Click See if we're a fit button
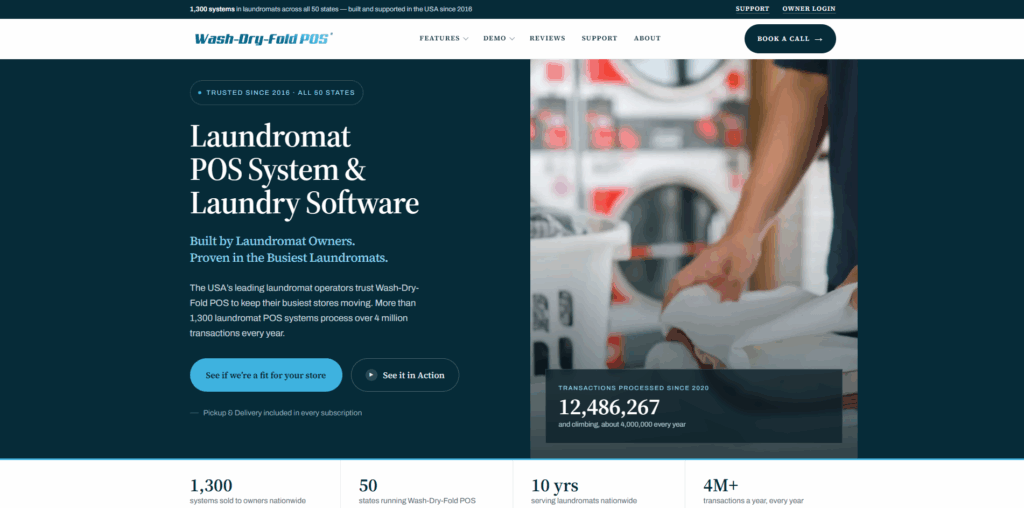 tap(266, 375)
